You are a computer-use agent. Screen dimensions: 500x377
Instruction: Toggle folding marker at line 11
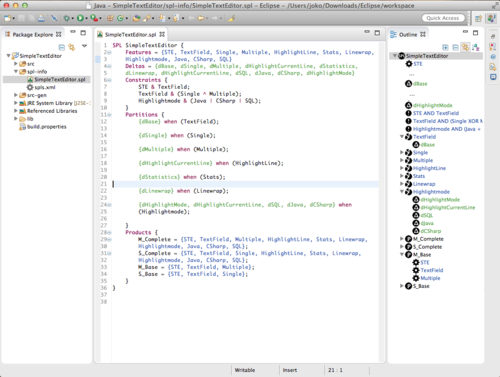[x=109, y=115]
